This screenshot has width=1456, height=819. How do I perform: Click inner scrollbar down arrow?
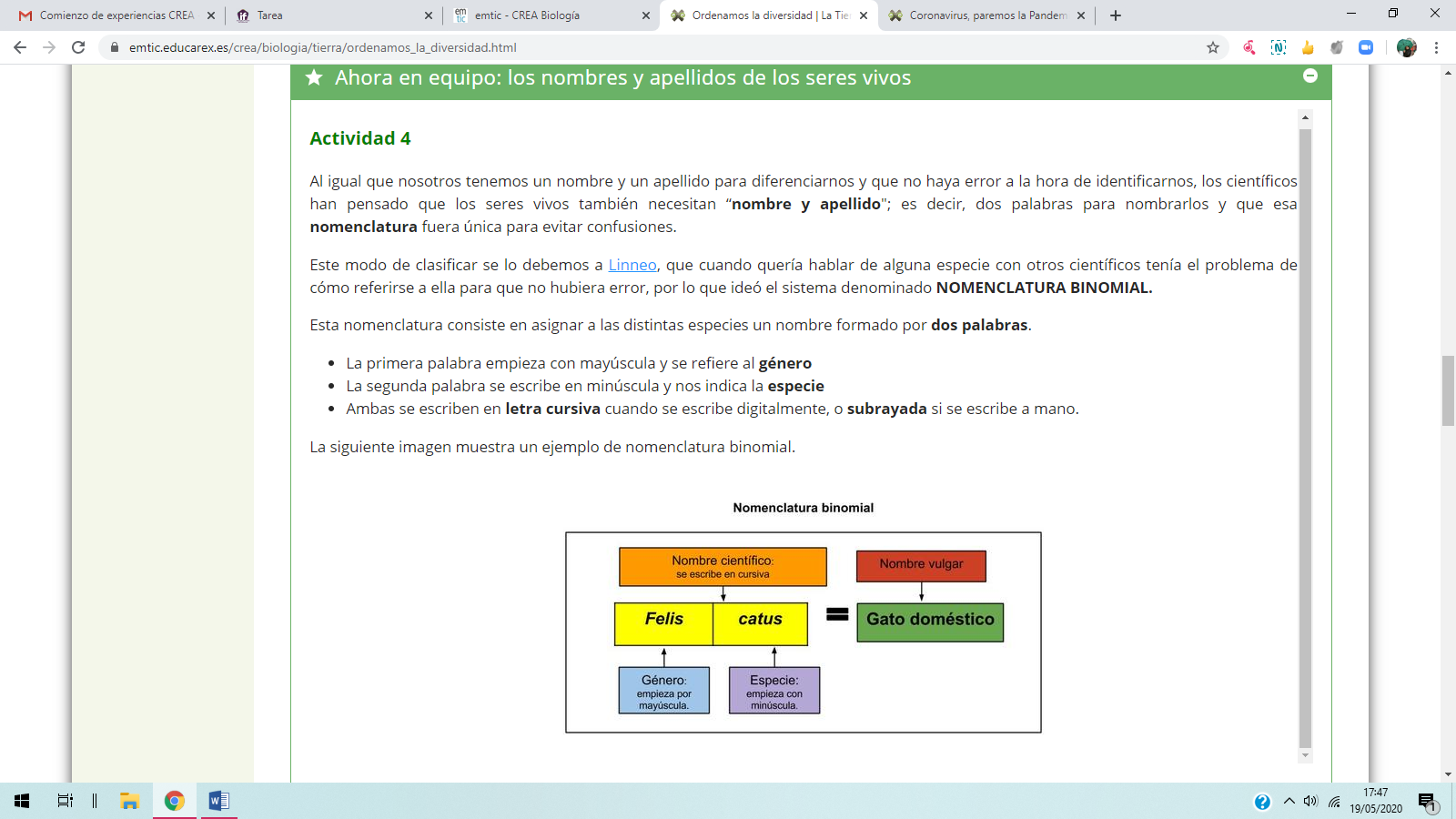point(1305,755)
